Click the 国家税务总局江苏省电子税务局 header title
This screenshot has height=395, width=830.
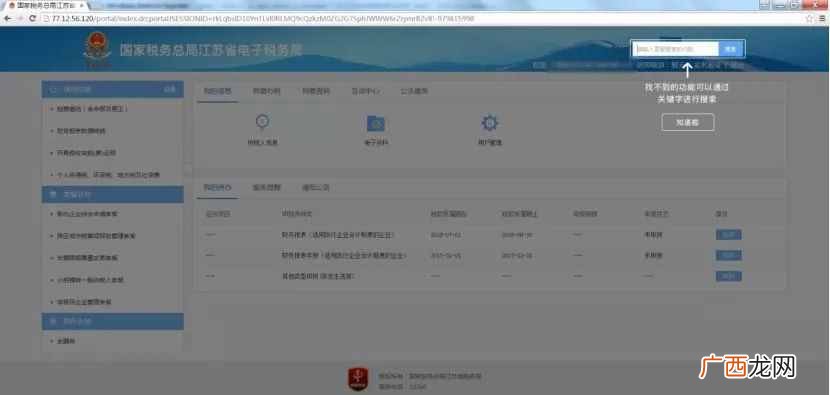tap(211, 50)
